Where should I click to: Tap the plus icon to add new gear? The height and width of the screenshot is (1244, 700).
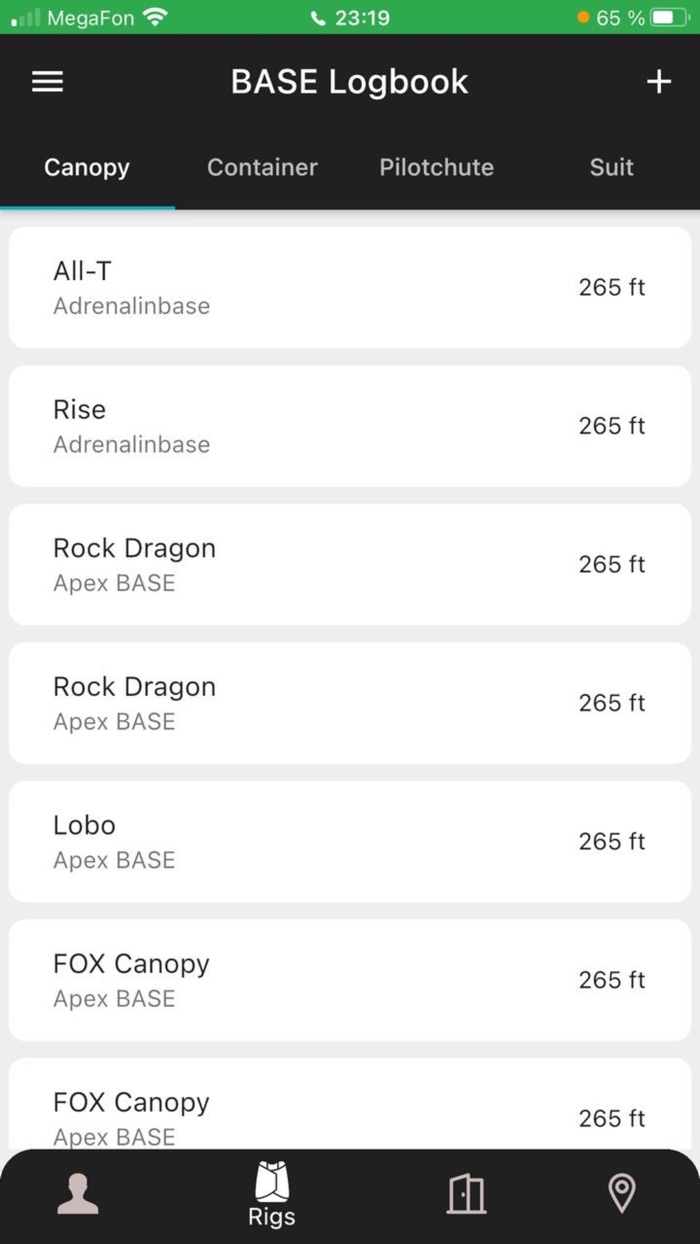tap(659, 82)
